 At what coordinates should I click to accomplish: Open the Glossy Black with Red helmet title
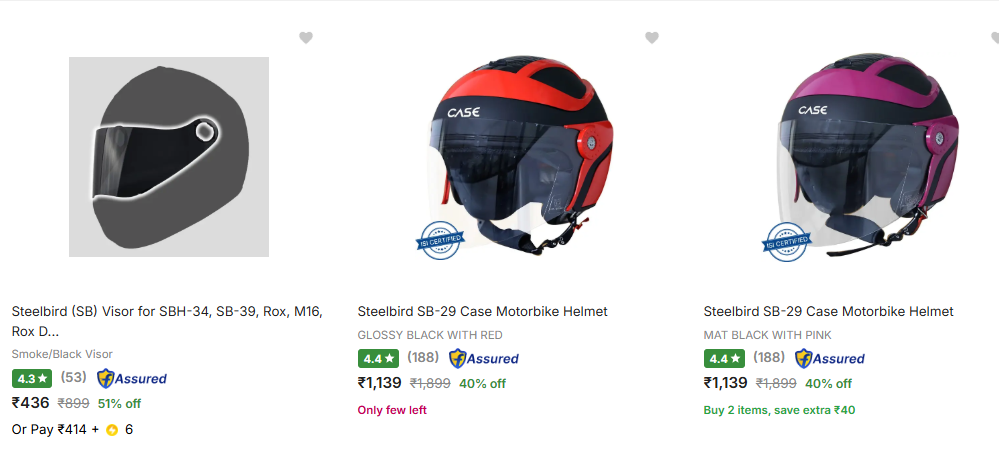[482, 312]
